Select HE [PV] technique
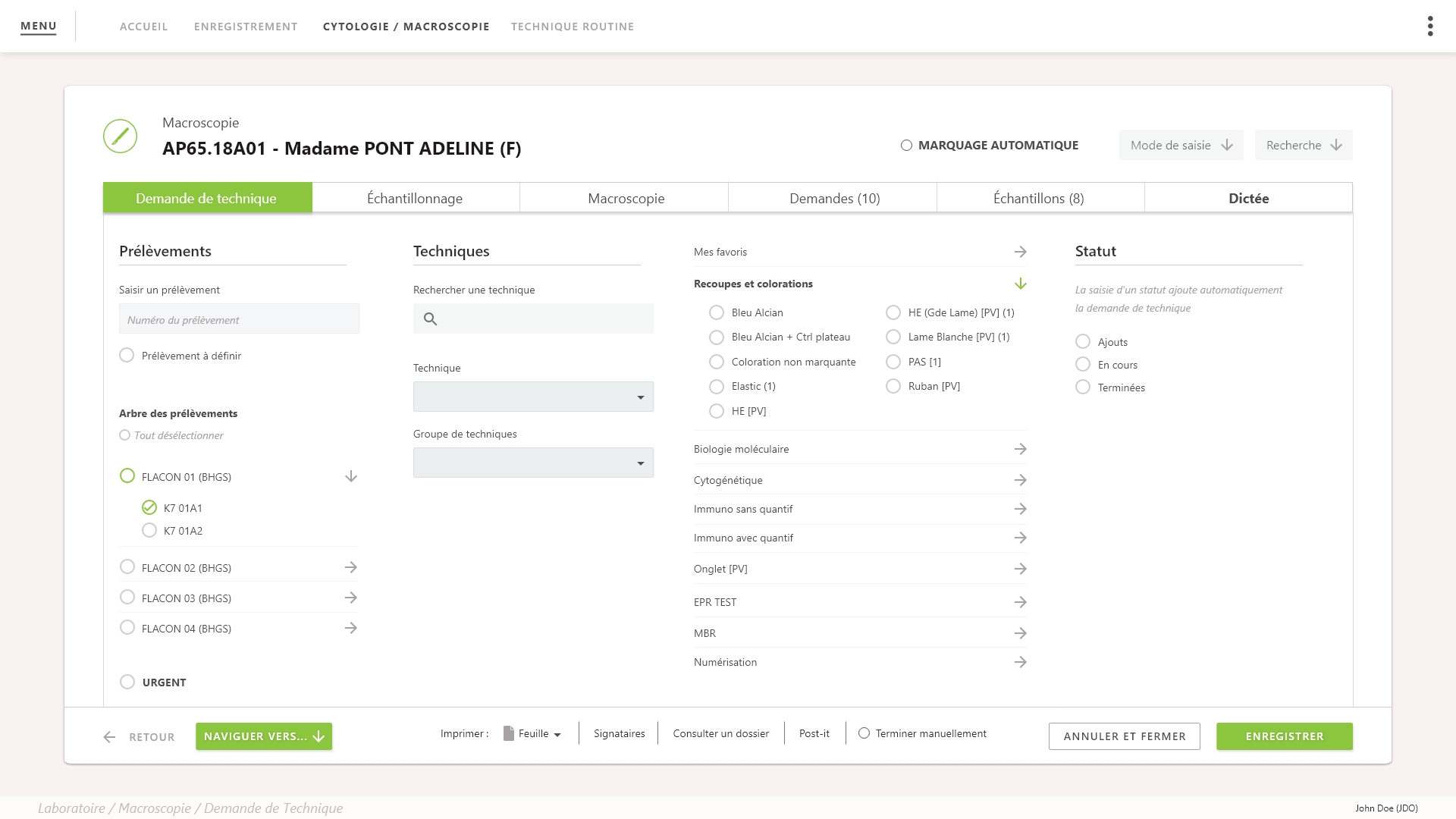Image resolution: width=1456 pixels, height=819 pixels. [717, 411]
